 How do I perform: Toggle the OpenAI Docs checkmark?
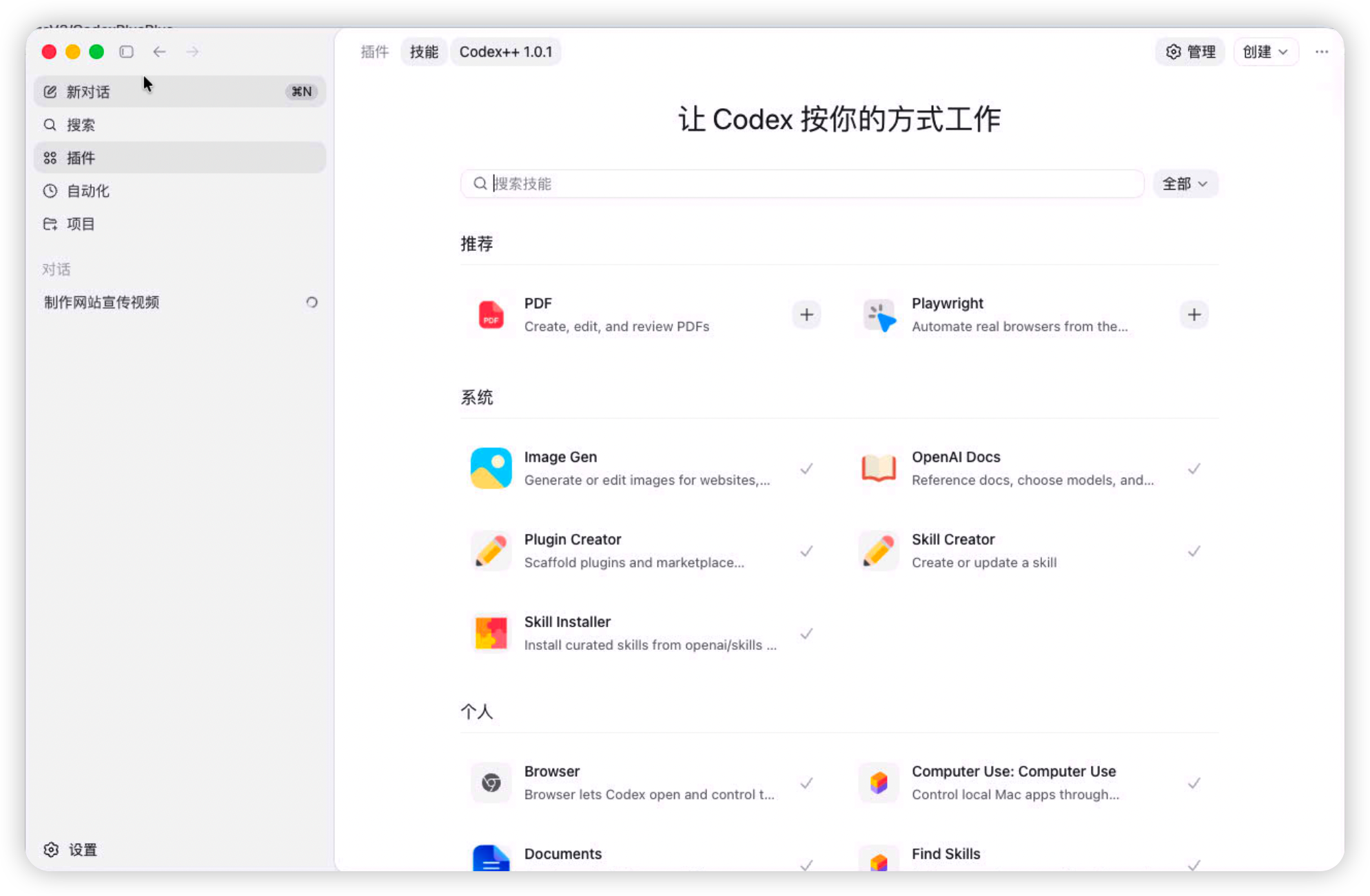[1194, 469]
